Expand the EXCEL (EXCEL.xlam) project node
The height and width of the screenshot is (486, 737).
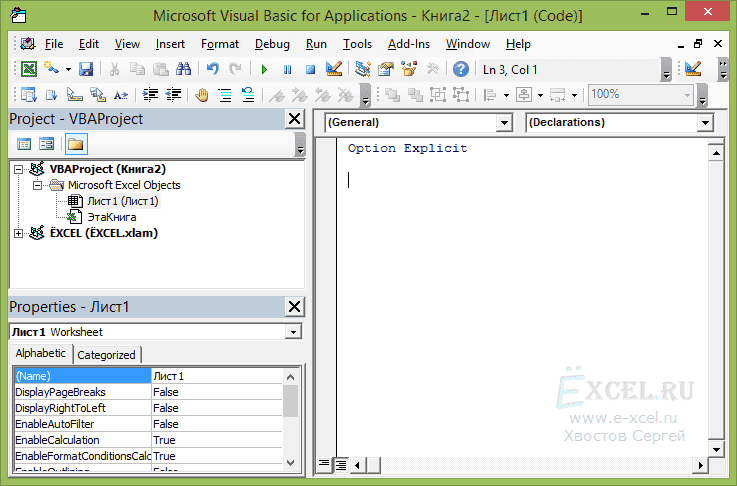click(20, 233)
